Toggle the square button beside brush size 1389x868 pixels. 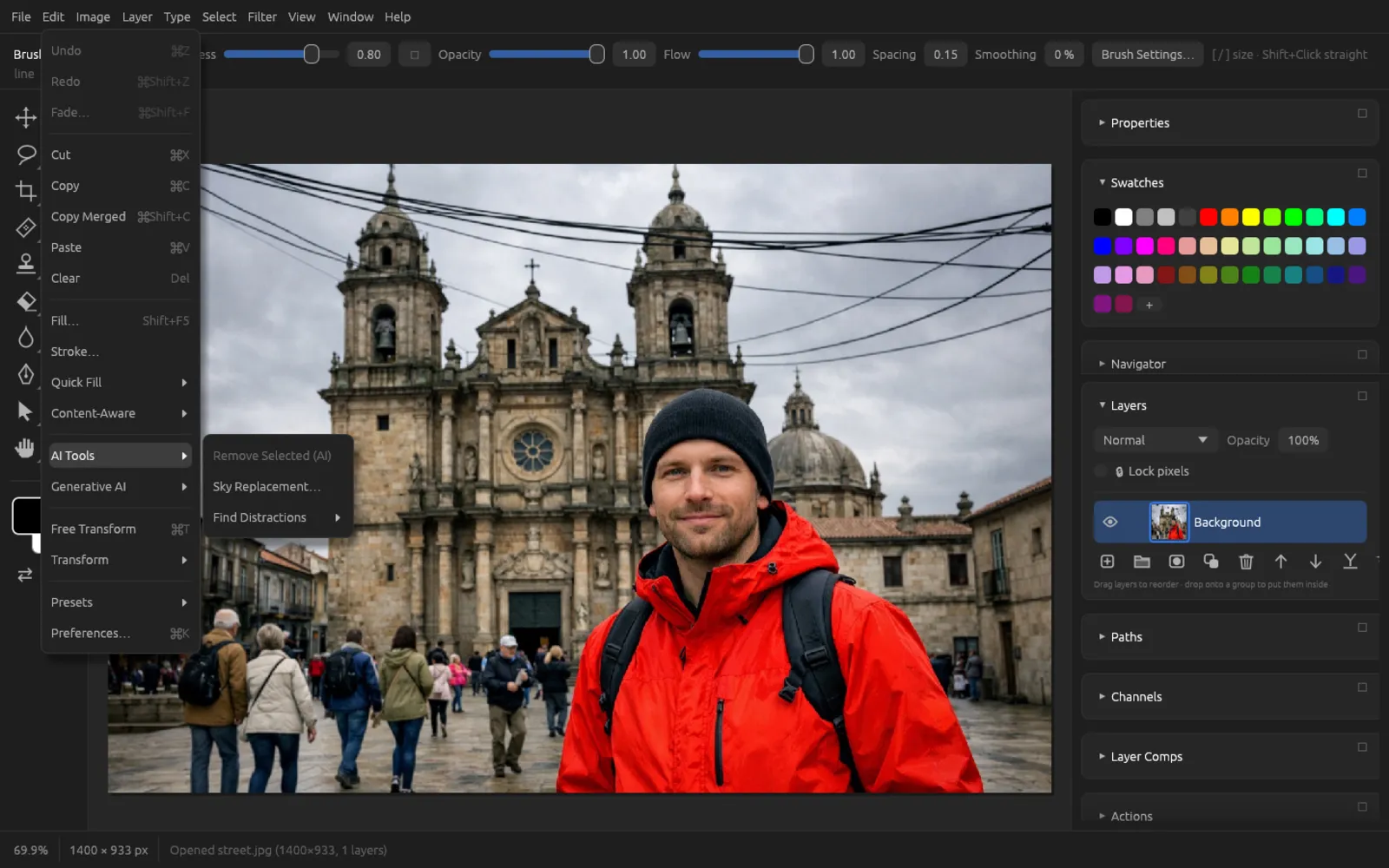click(x=414, y=55)
